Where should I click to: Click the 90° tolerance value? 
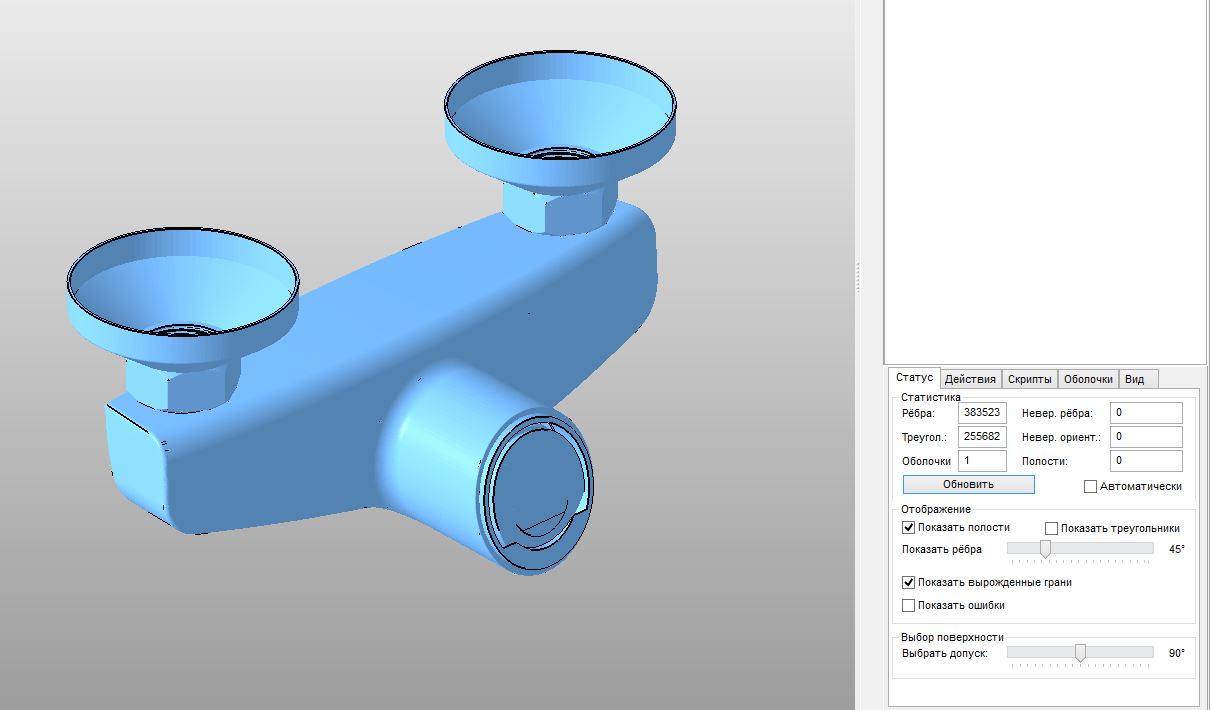click(x=1177, y=653)
